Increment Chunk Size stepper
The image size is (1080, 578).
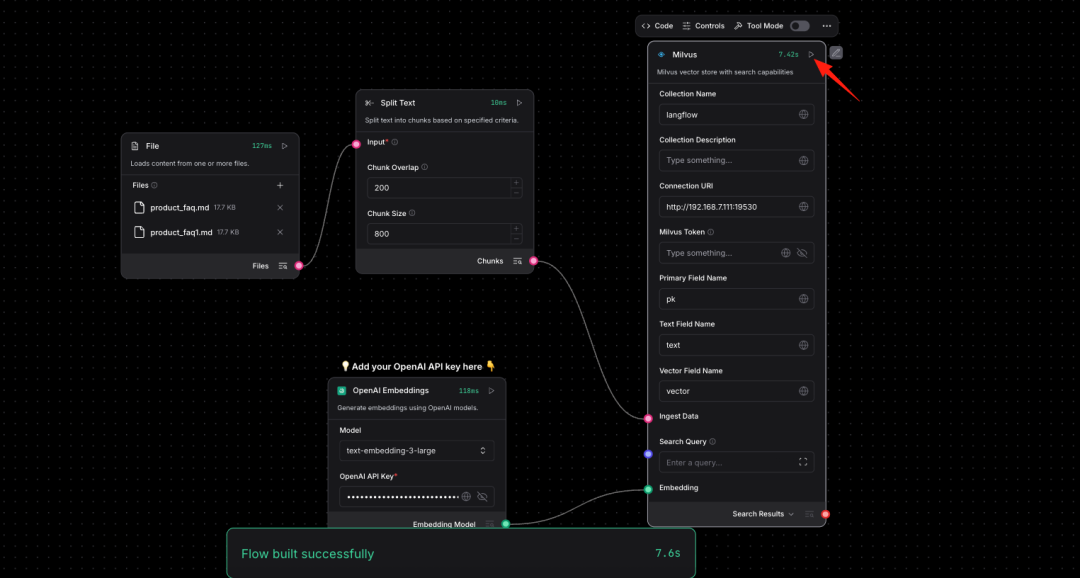pos(517,229)
